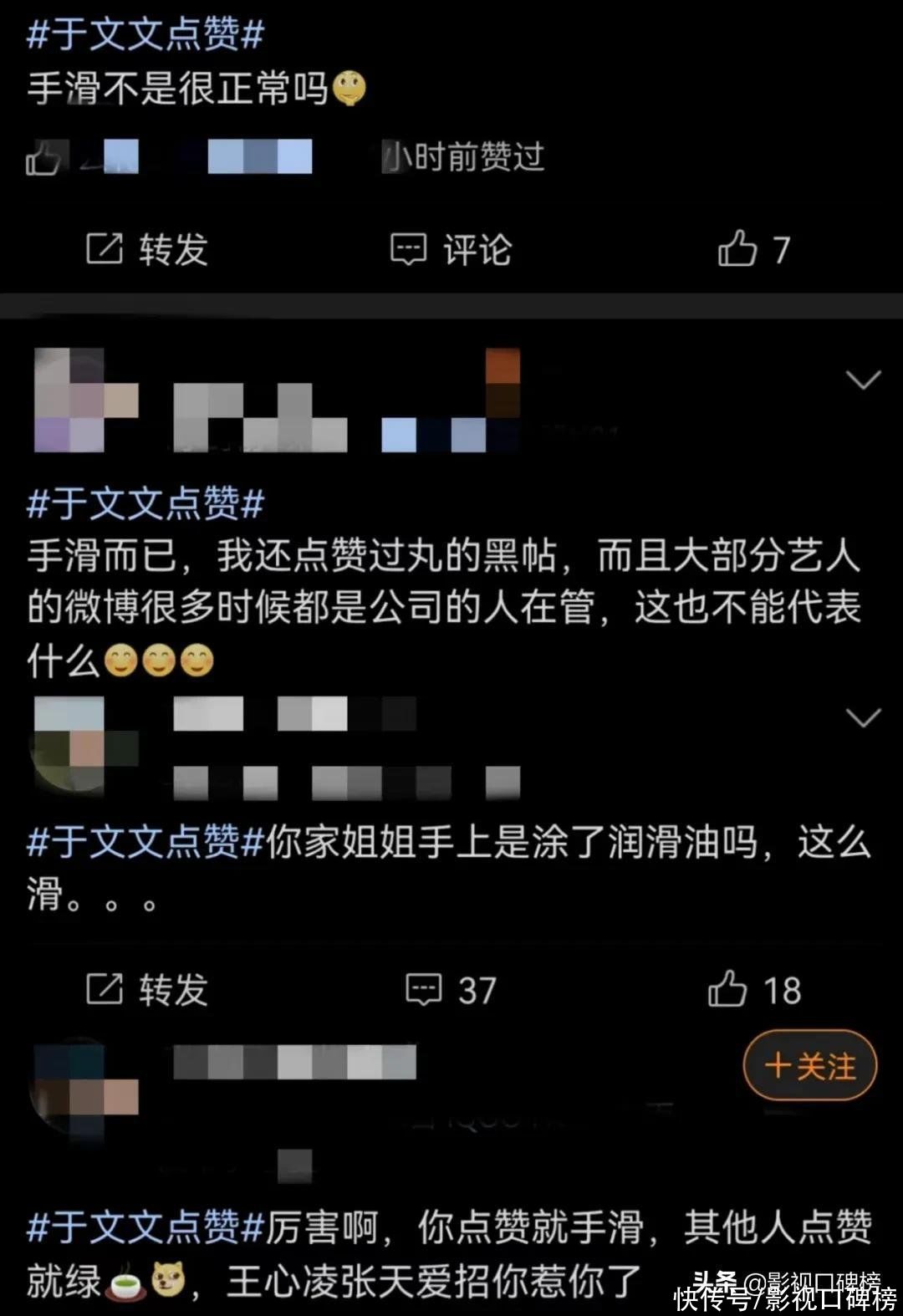Open the #于文文点赞# hashtag in the top post
This screenshot has width=903, height=1316.
(x=145, y=34)
